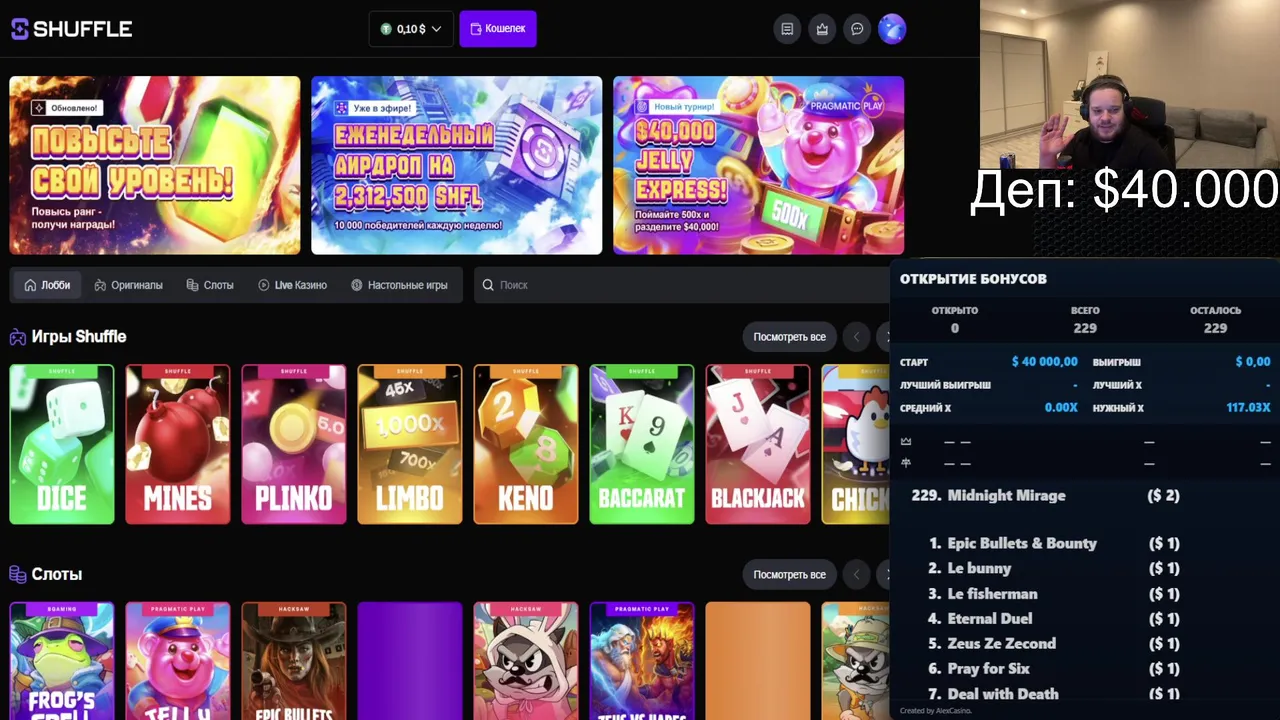
Task: Click previous arrow in Слоты row
Action: 856,575
